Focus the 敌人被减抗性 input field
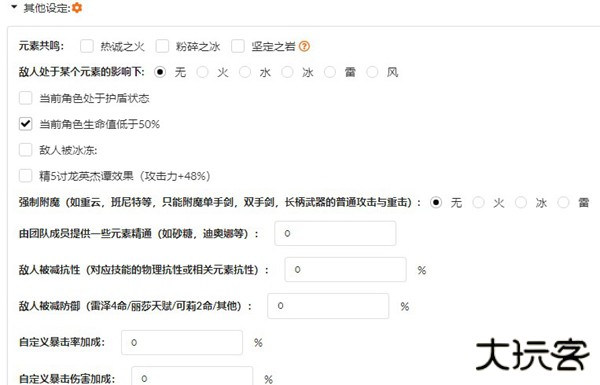The image size is (600, 385). 346,269
